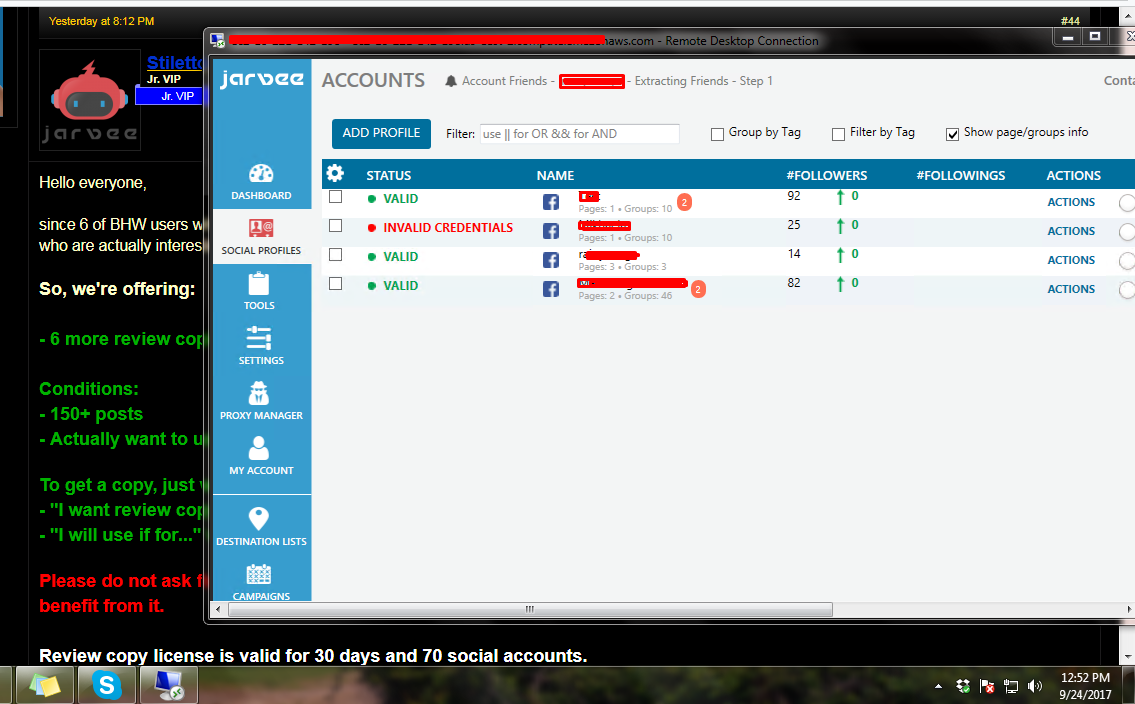This screenshot has height=704, width=1135.
Task: Open the Settings sliders icon
Action: click(x=258, y=339)
